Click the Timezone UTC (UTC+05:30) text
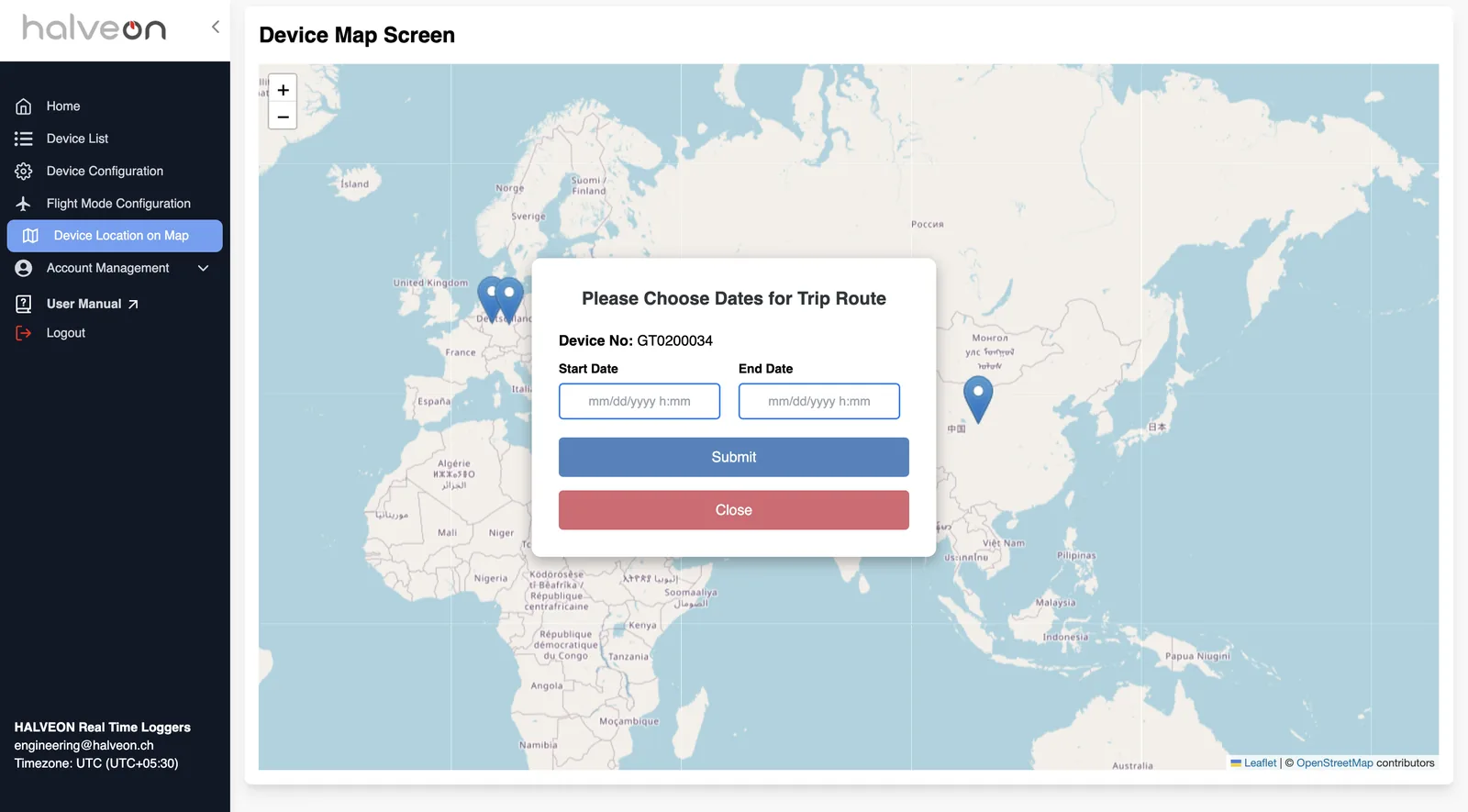This screenshot has width=1468, height=812. [x=96, y=763]
